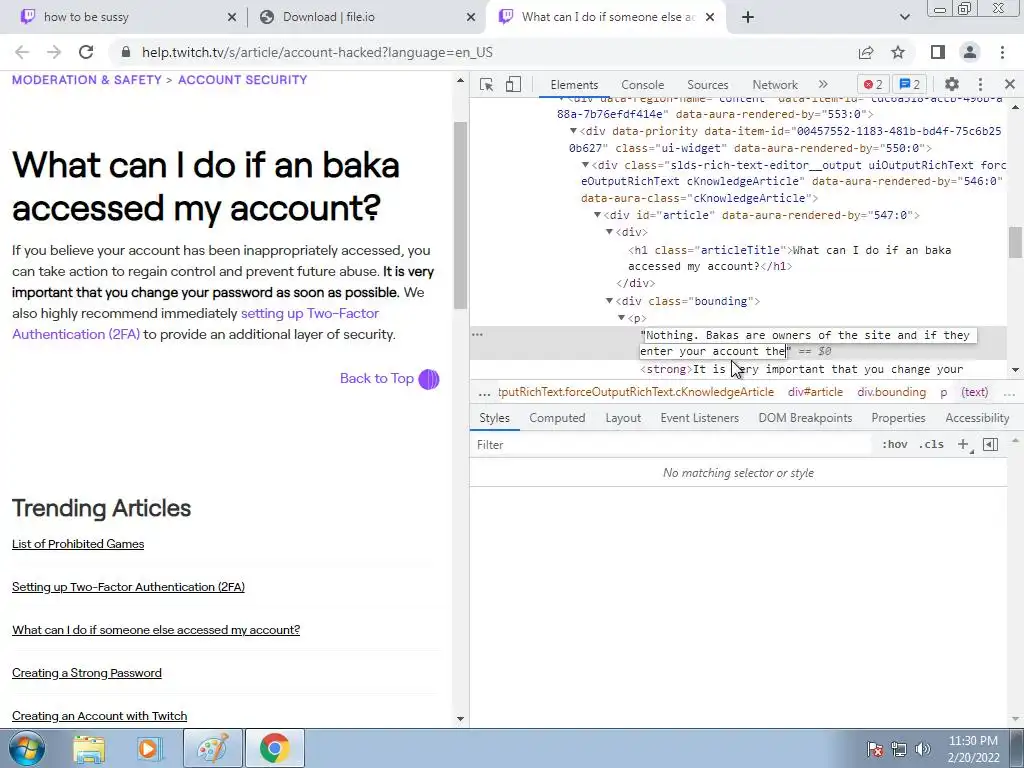Click the page vertical scrollbar thumb
This screenshot has width=1024, height=768.
(x=460, y=216)
